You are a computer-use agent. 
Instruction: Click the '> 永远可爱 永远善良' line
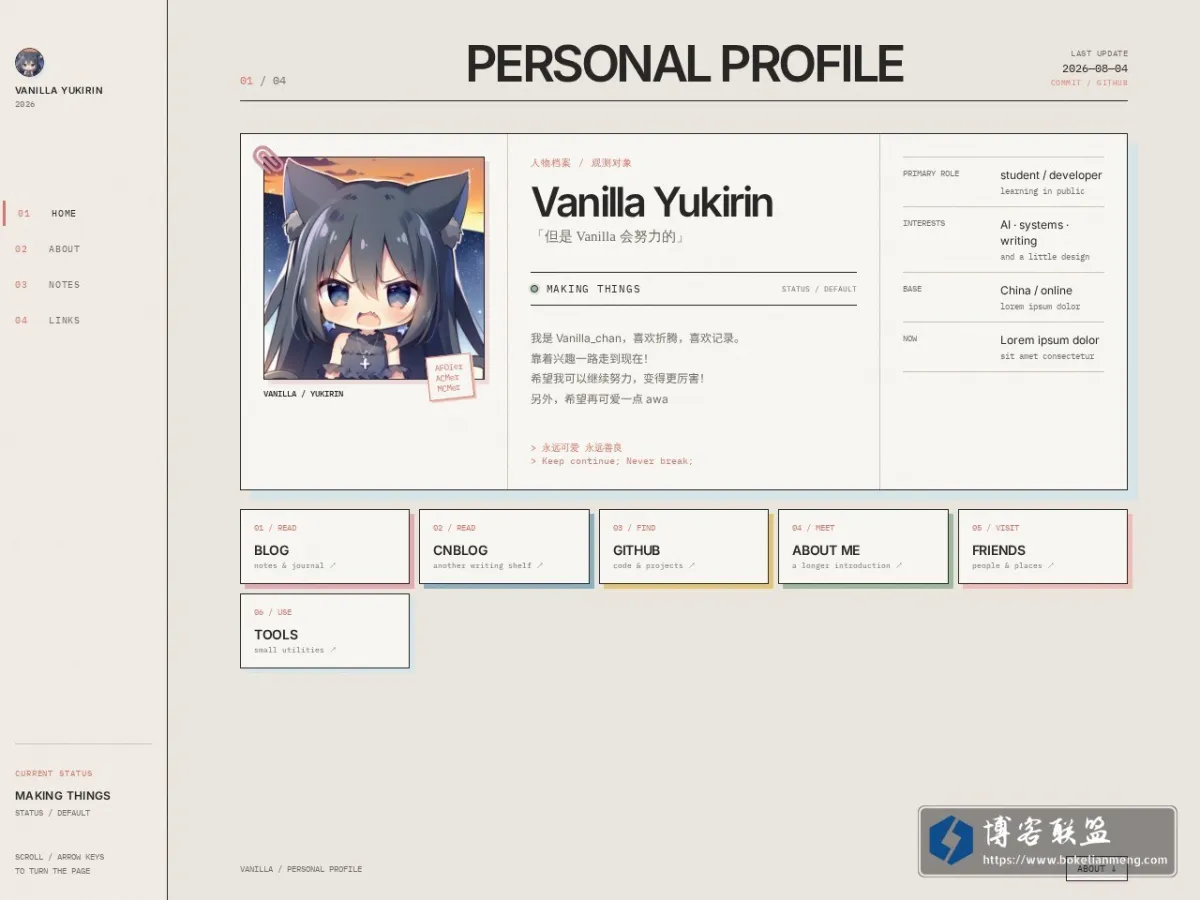[x=576, y=448]
